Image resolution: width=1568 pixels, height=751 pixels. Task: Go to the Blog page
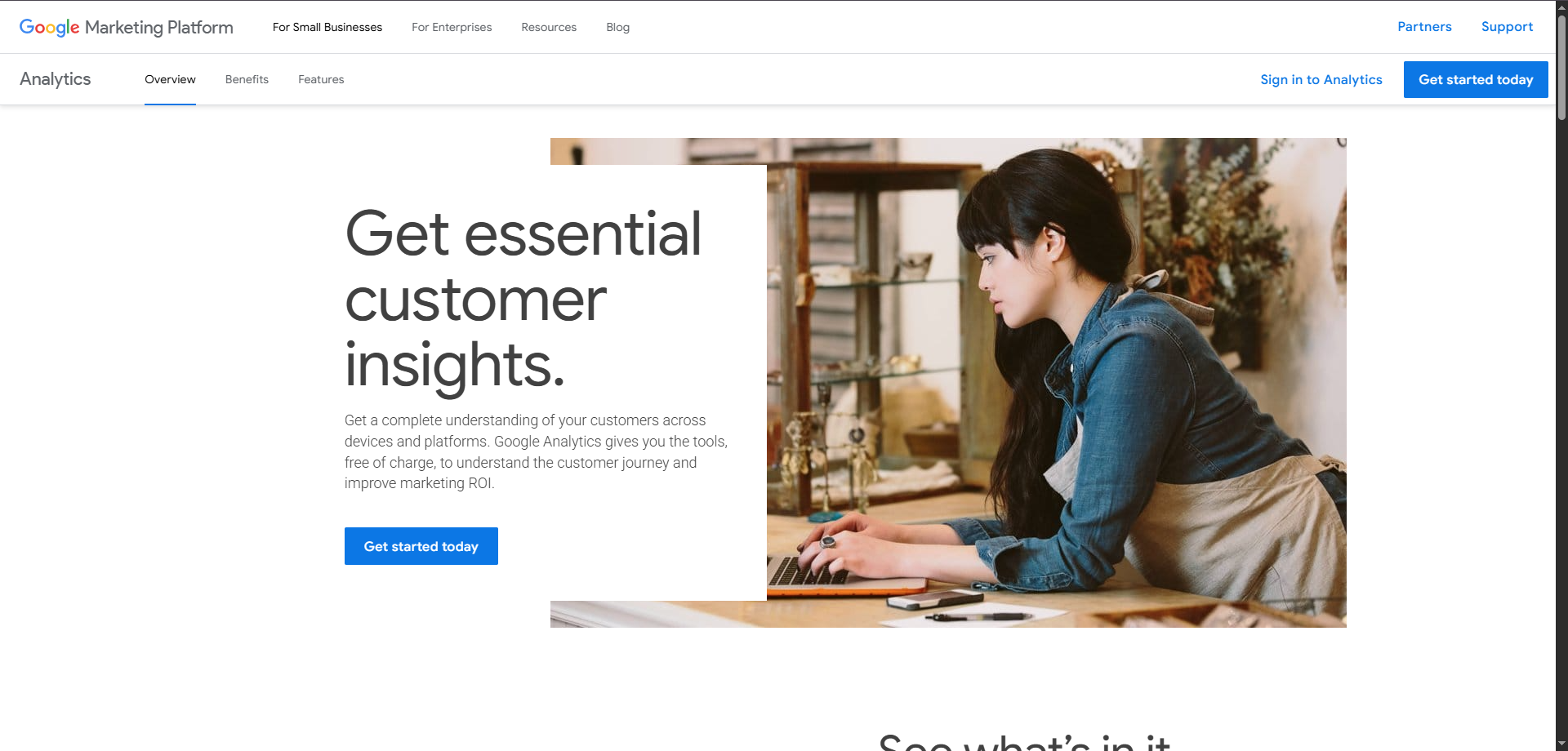618,27
